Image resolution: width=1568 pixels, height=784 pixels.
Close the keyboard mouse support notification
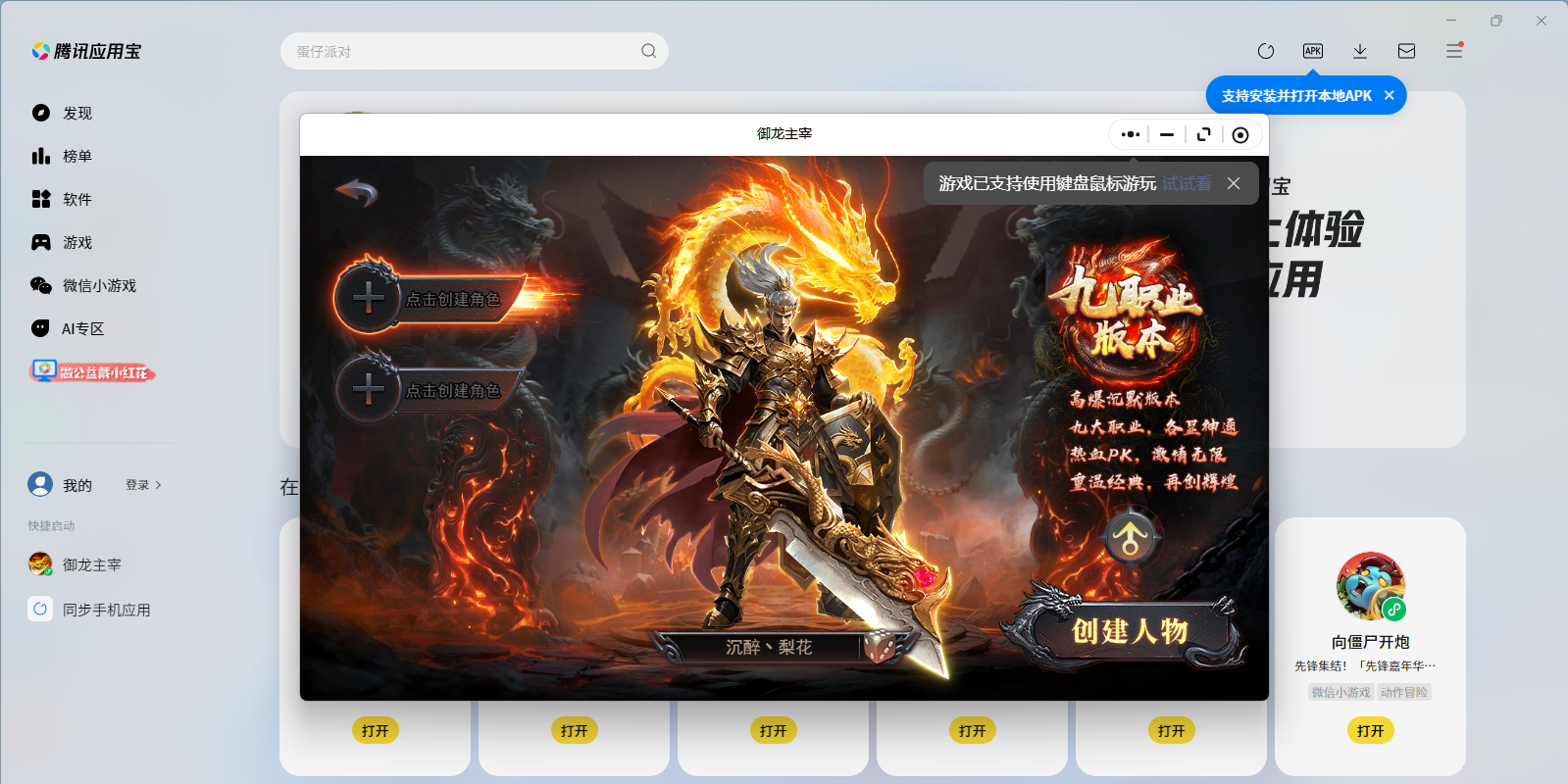coord(1234,183)
